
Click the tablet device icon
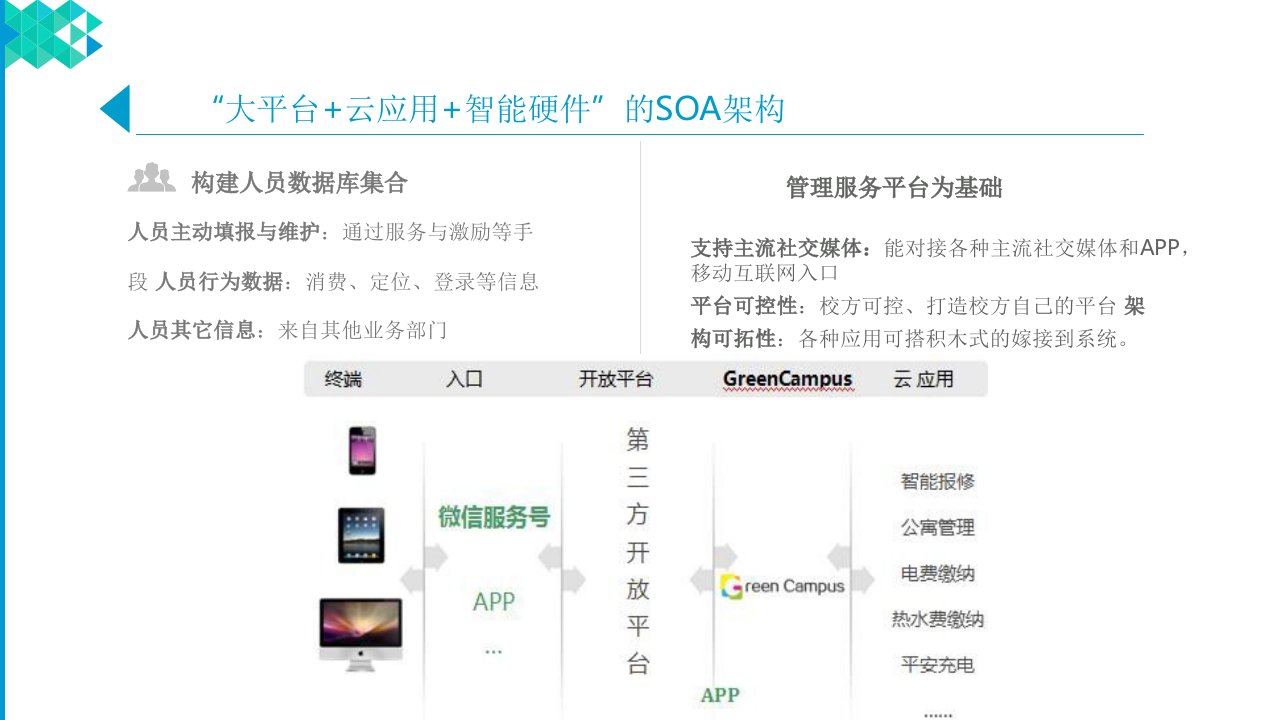361,535
